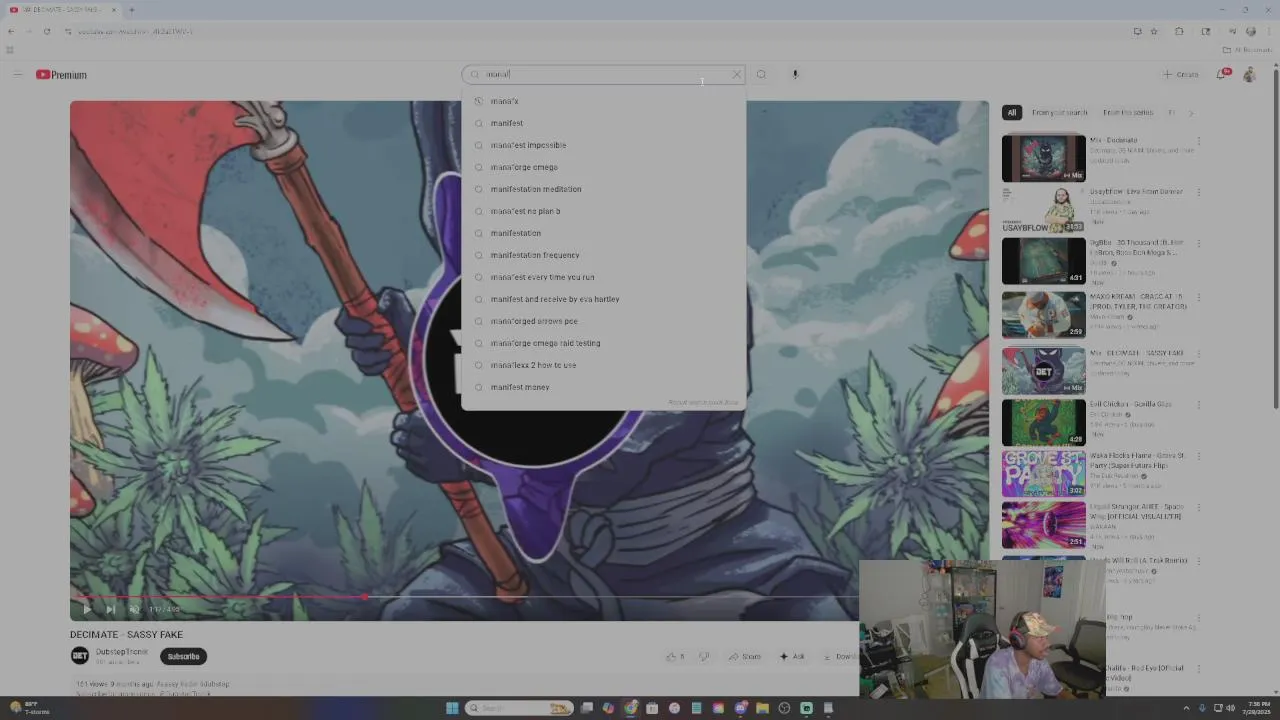Image resolution: width=1280 pixels, height=720 pixels.
Task: Open a new browser tab
Action: tap(131, 10)
